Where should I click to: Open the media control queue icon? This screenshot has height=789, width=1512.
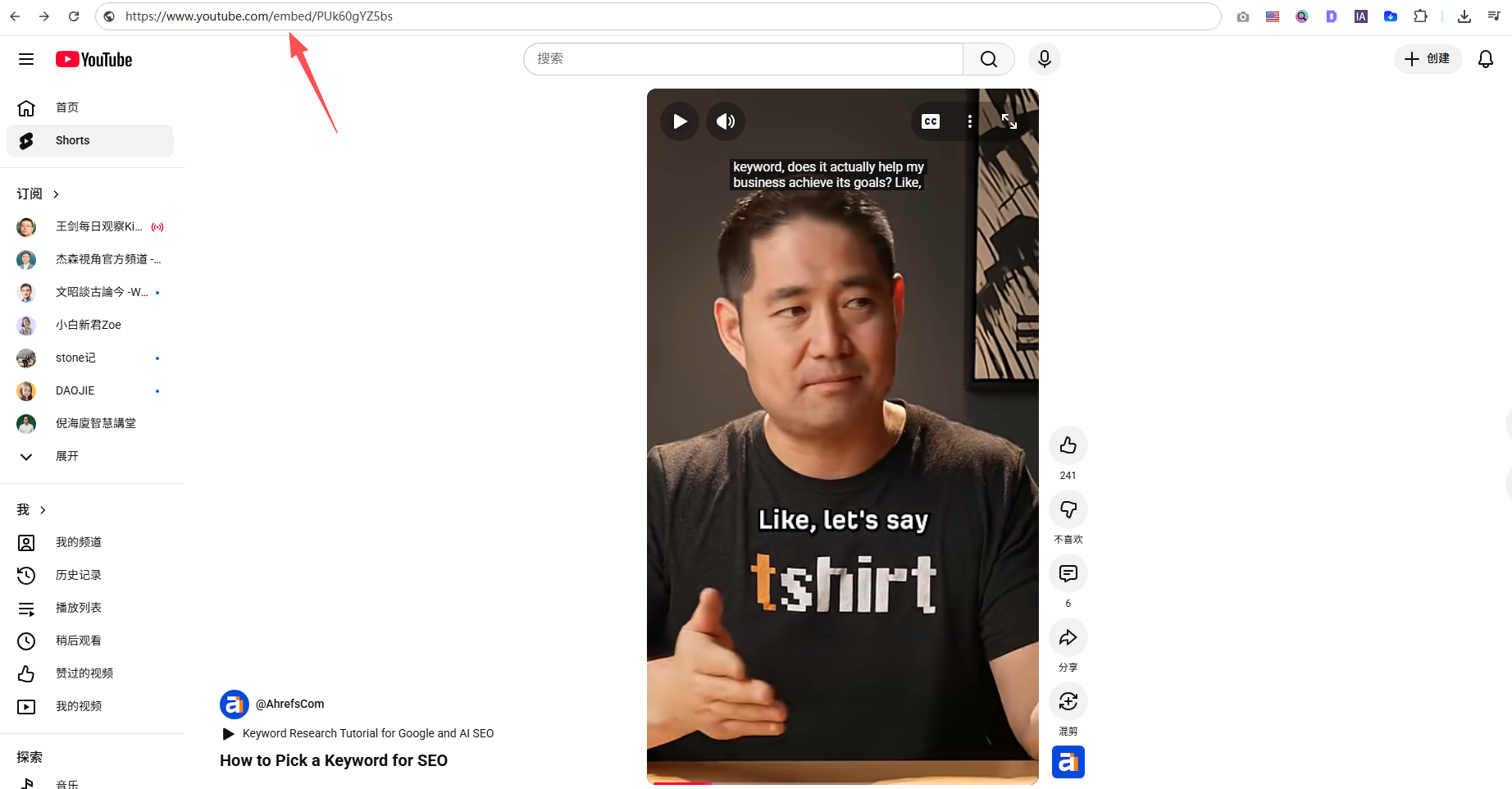(1494, 16)
